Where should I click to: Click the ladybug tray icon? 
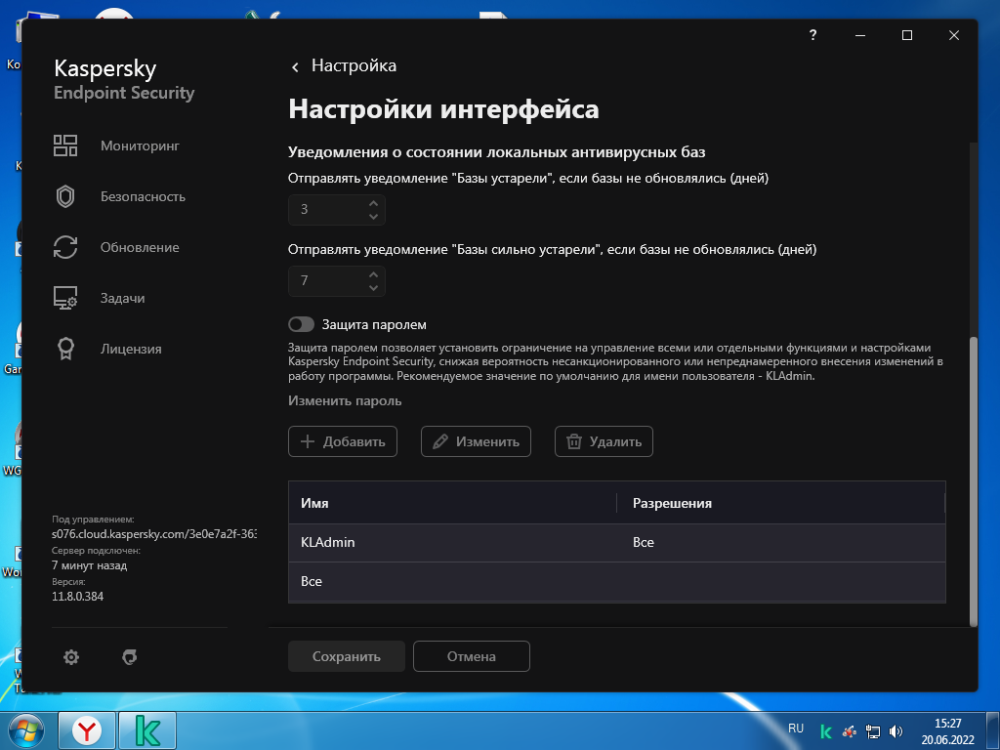[x=849, y=731]
